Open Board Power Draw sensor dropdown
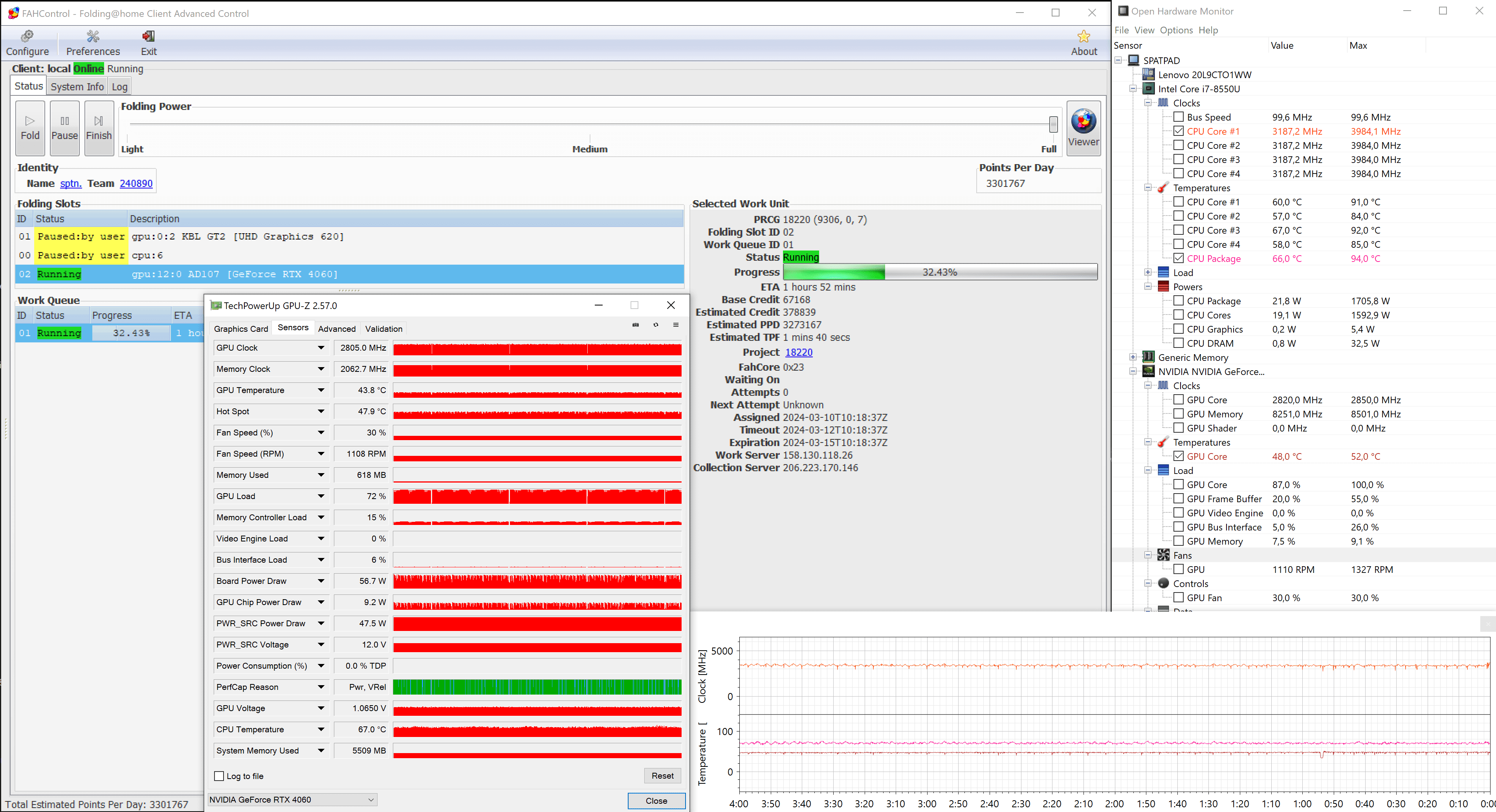Viewport: 1496px width, 812px height. (321, 581)
